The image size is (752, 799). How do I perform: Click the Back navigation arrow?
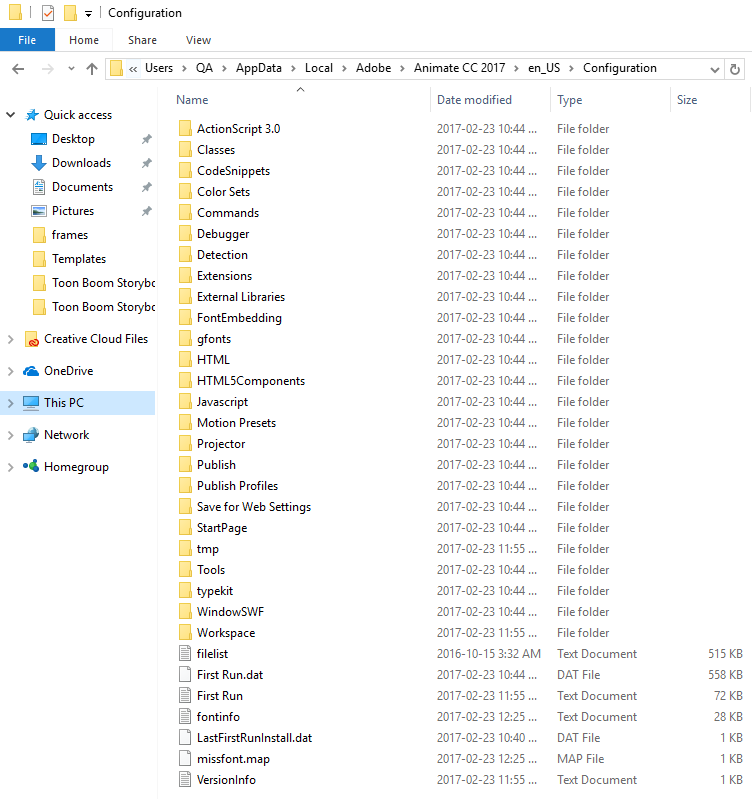pos(18,69)
